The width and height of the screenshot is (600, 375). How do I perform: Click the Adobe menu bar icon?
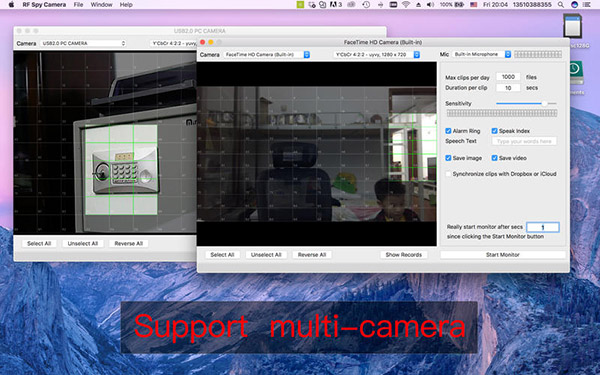tap(336, 5)
